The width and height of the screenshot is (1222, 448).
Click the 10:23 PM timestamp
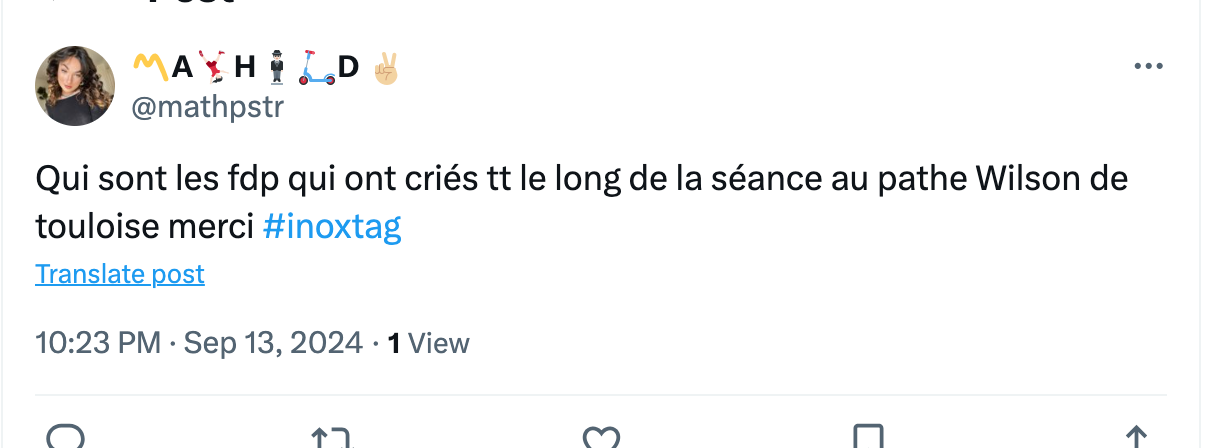98,343
